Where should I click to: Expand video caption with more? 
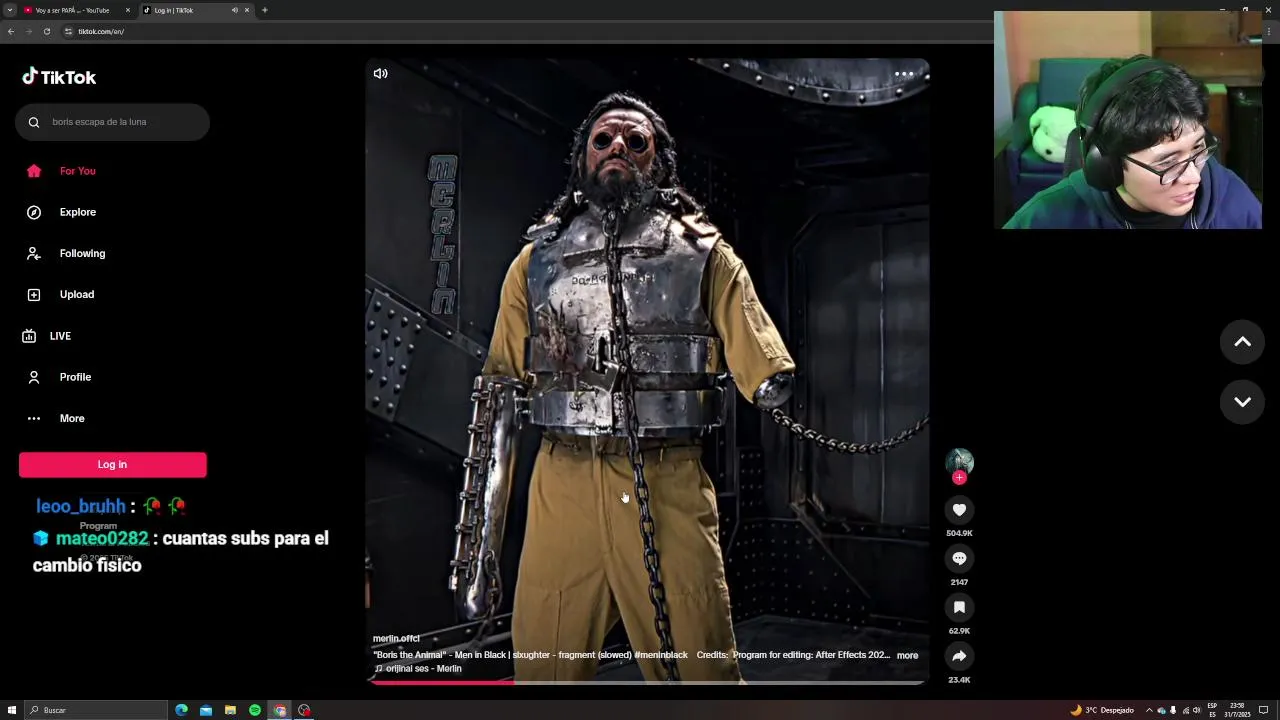click(907, 656)
